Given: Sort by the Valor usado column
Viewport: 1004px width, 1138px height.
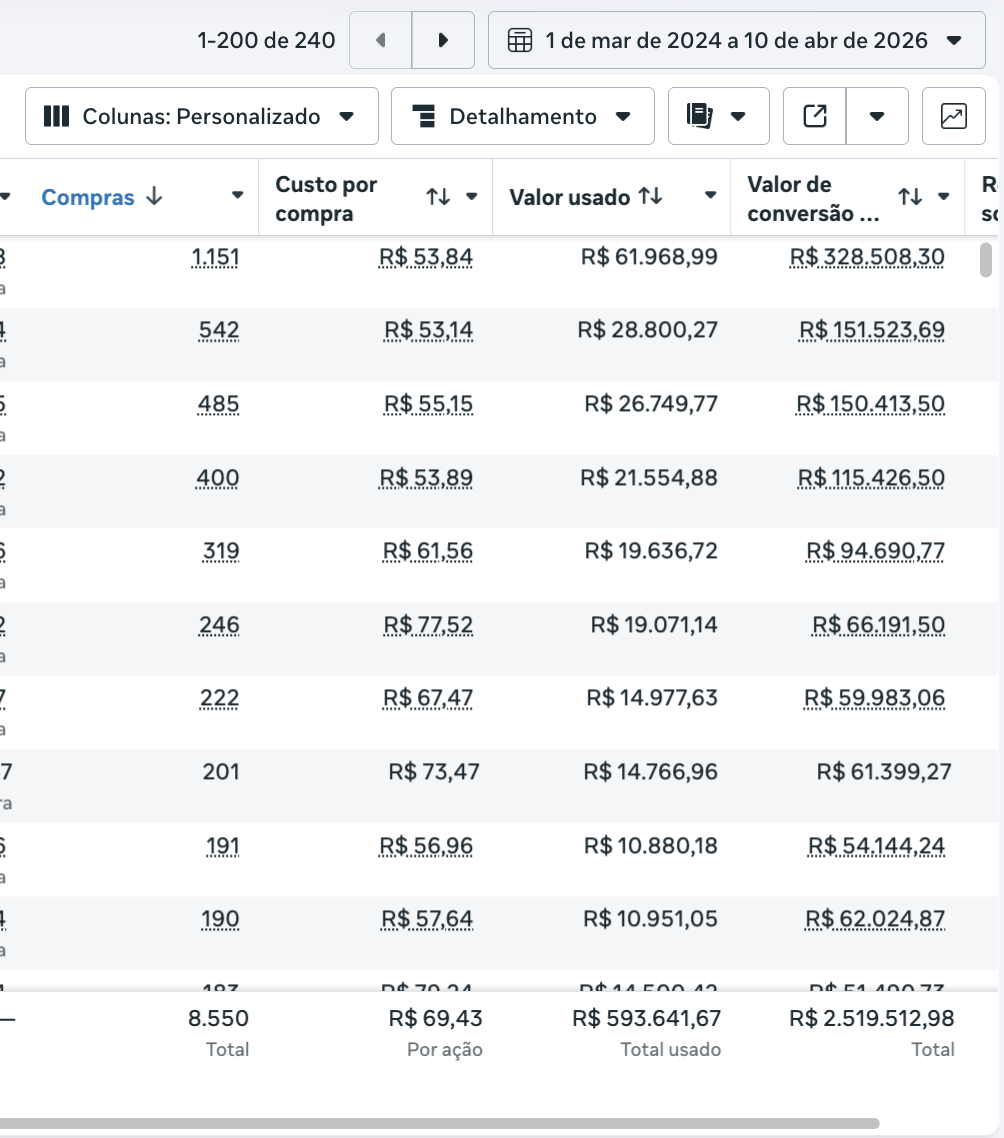Looking at the screenshot, I should [651, 197].
